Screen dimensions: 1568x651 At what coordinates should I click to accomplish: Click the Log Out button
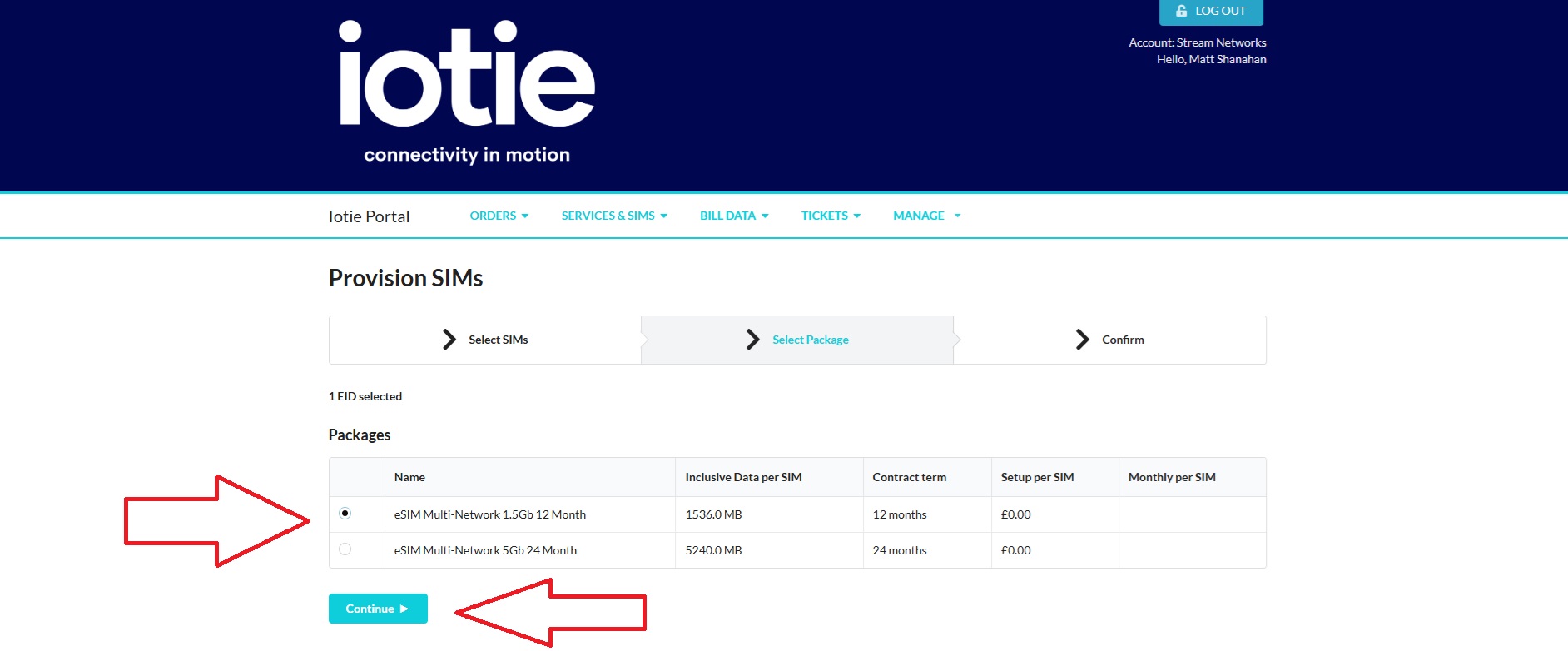click(1211, 12)
